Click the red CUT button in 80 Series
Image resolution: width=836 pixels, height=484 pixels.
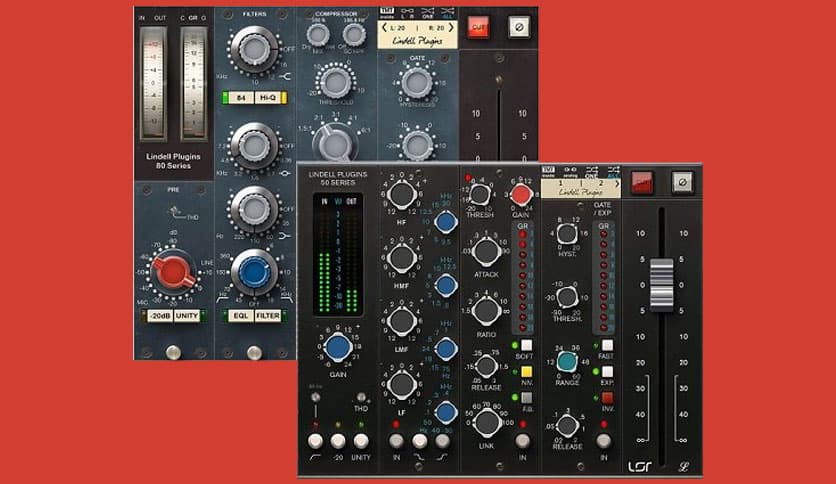click(x=478, y=27)
